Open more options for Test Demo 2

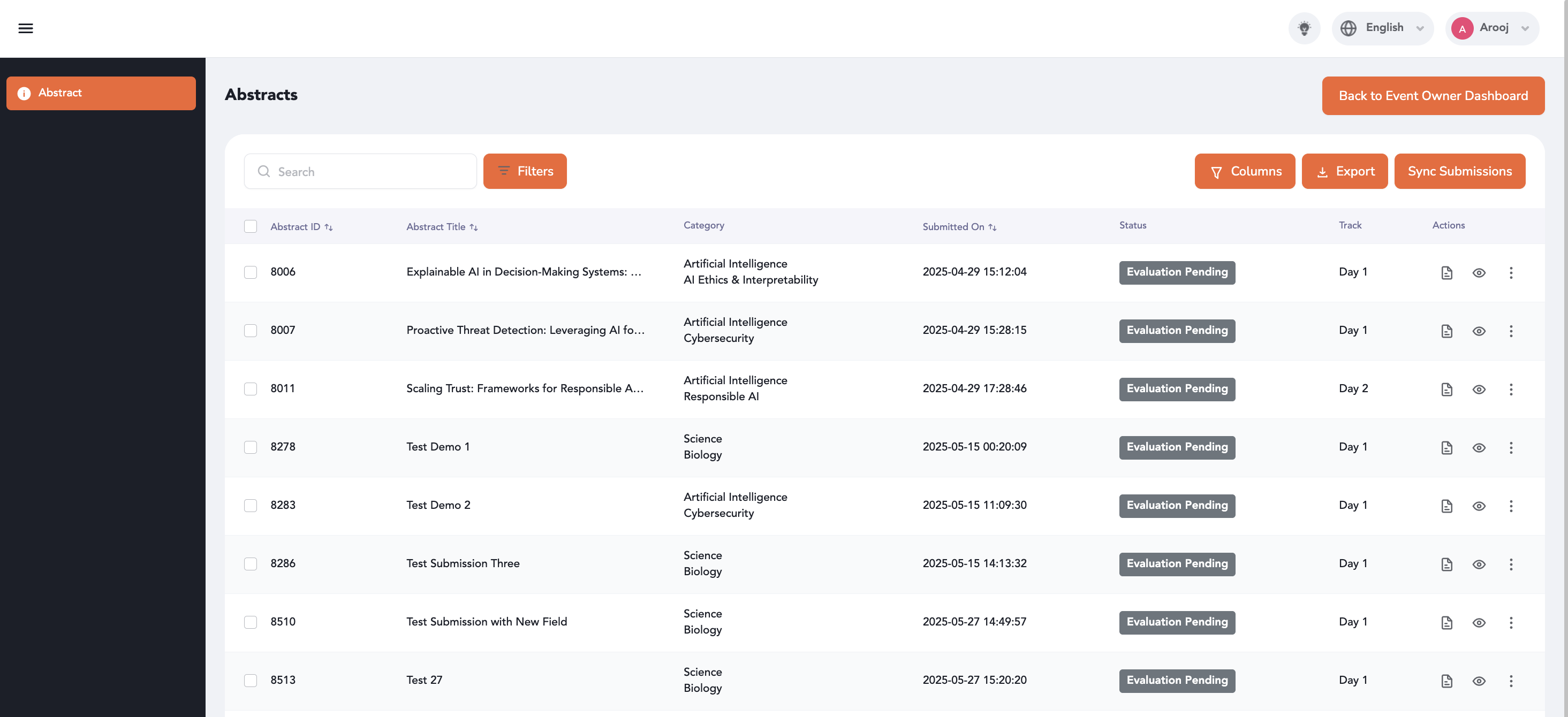coord(1511,507)
